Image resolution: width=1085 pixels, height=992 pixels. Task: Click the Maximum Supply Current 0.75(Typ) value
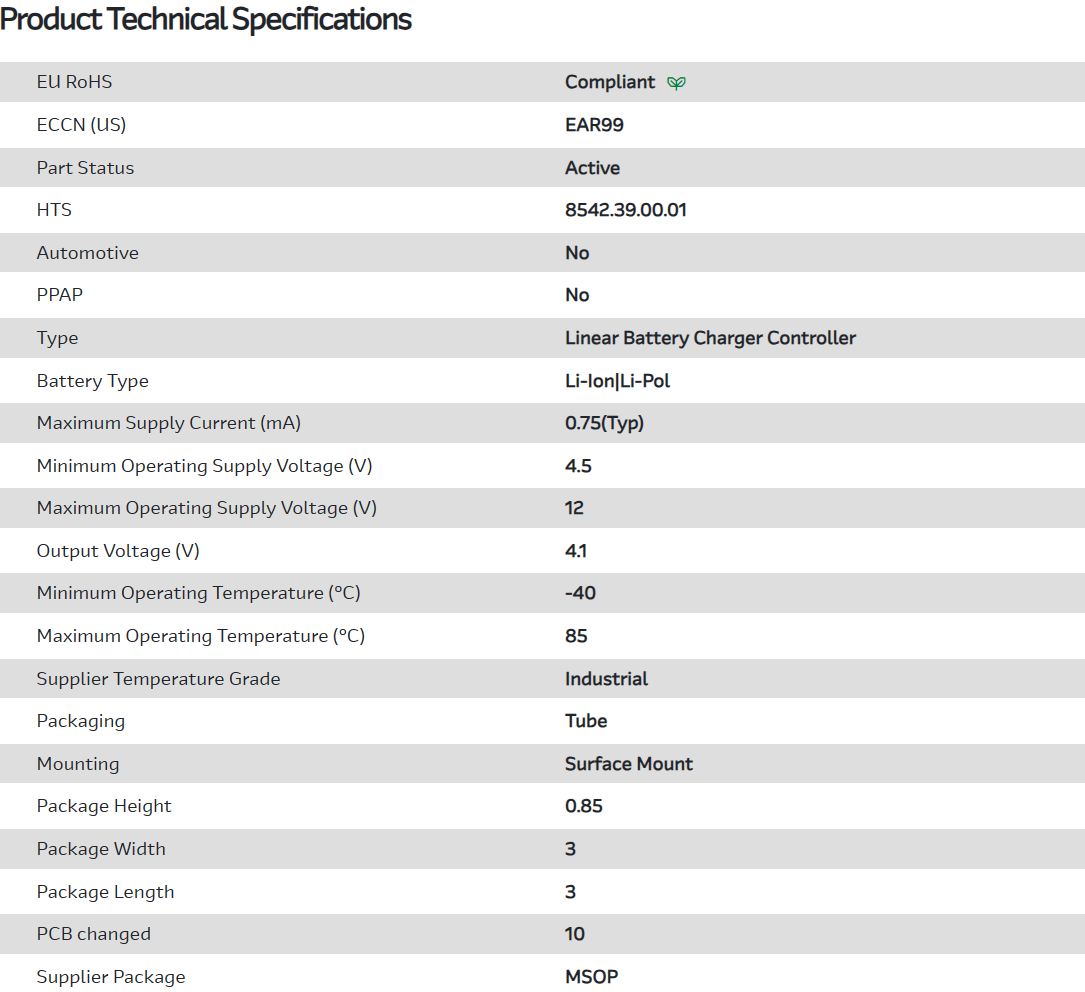(x=604, y=423)
